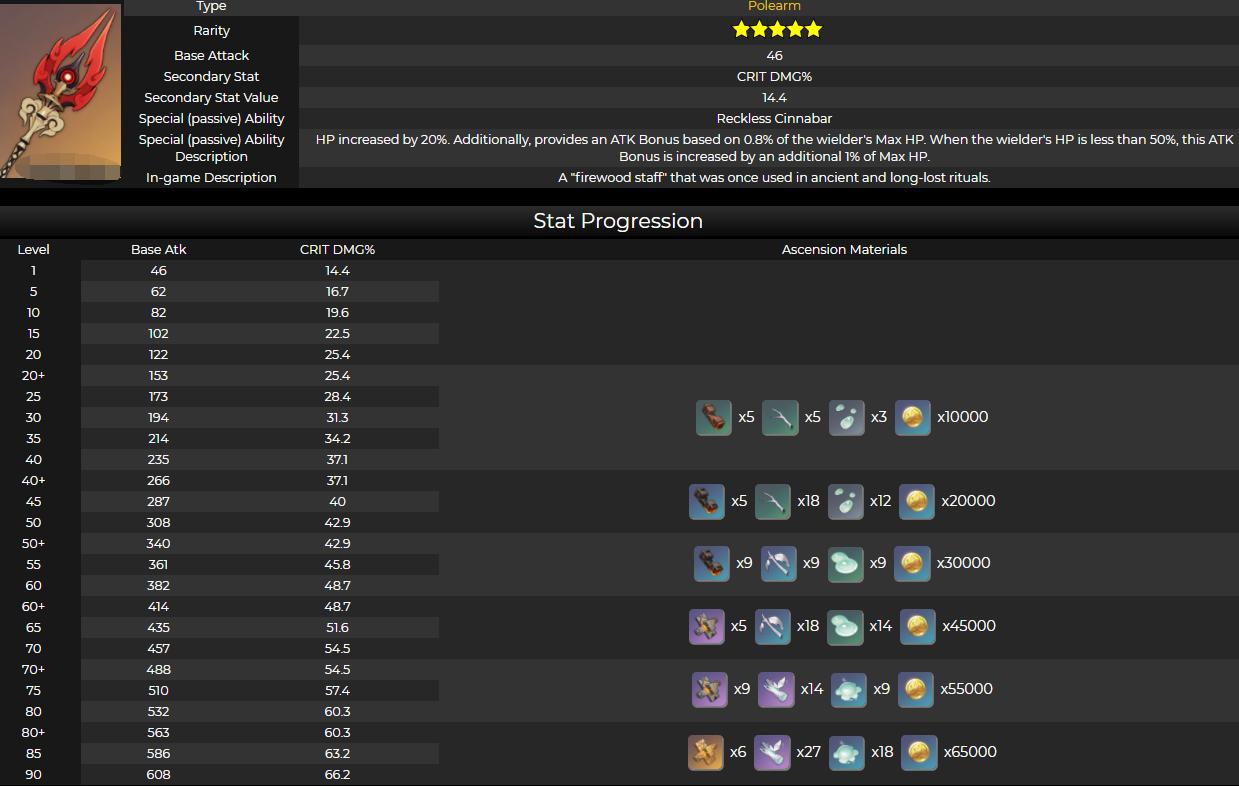
Task: Click the Stat Progression section header
Action: click(618, 221)
